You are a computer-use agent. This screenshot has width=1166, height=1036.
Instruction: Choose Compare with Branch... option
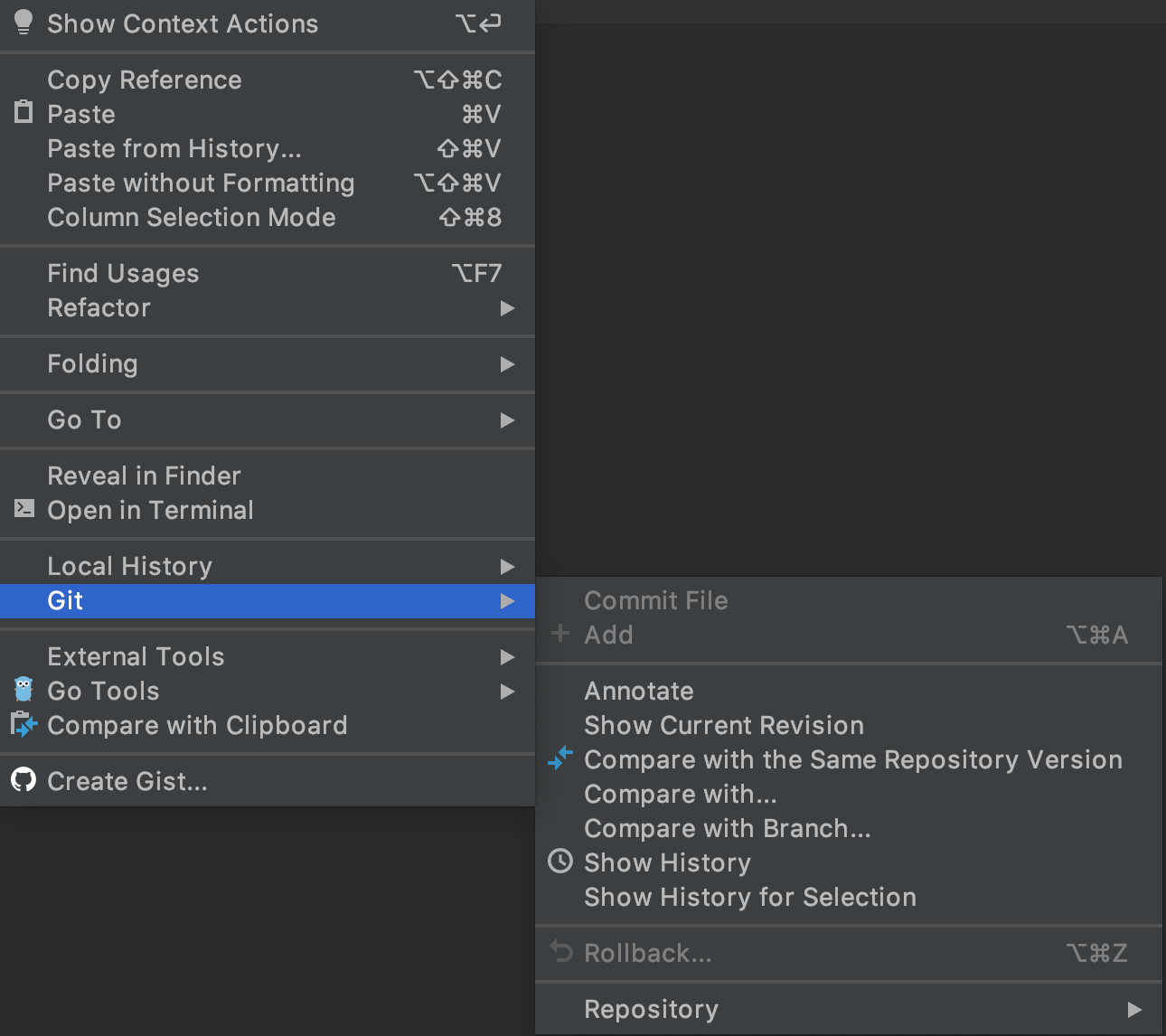[x=728, y=829]
